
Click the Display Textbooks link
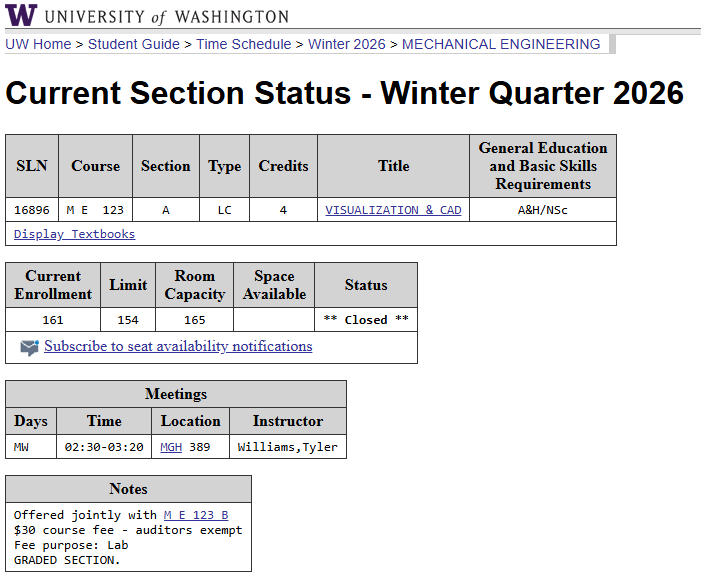[74, 234]
